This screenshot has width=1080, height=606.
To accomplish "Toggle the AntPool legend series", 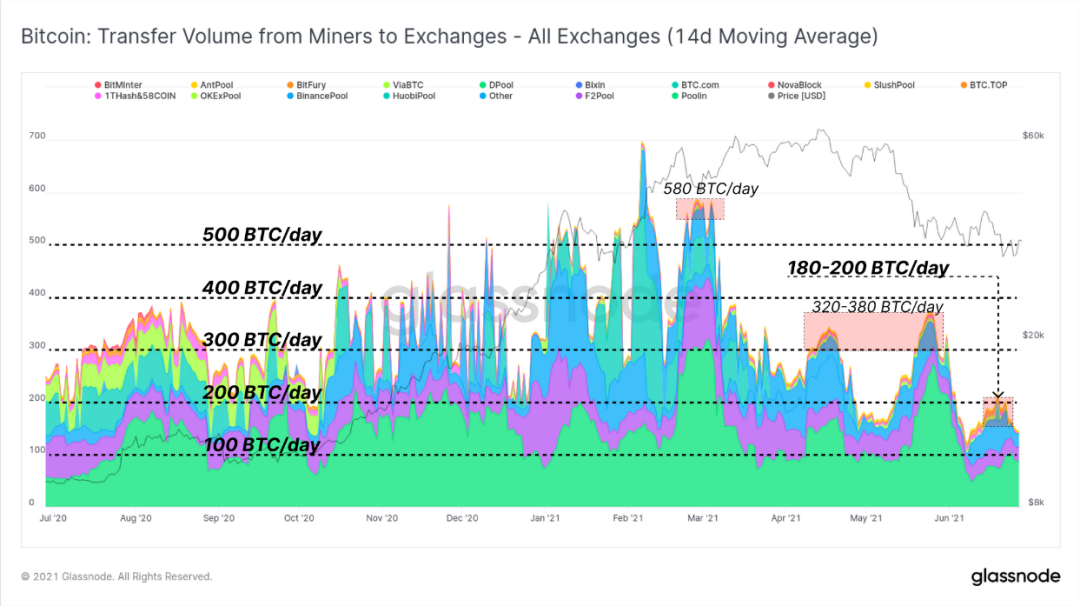I will coord(212,85).
